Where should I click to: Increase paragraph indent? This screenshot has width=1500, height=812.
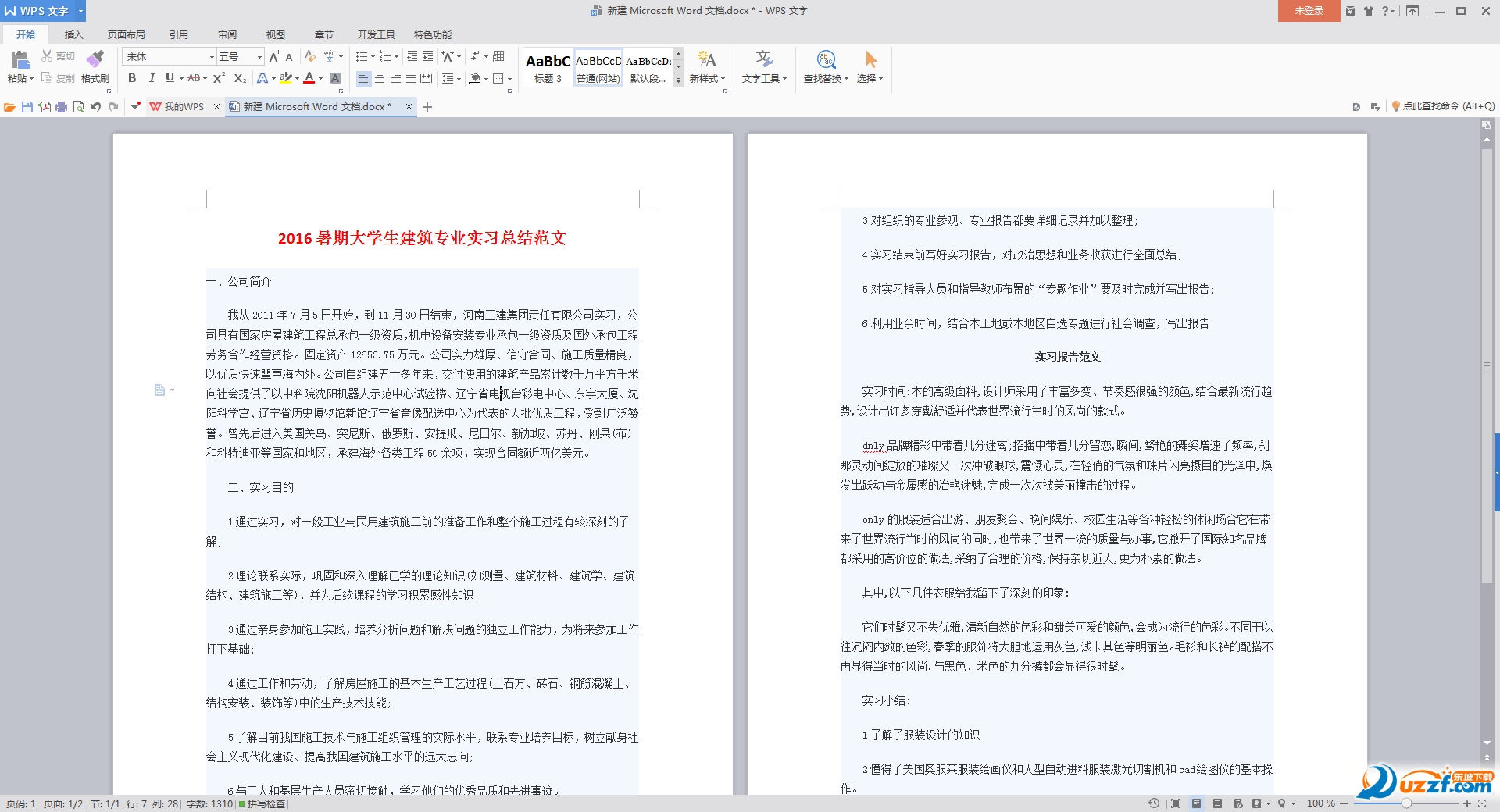point(428,56)
